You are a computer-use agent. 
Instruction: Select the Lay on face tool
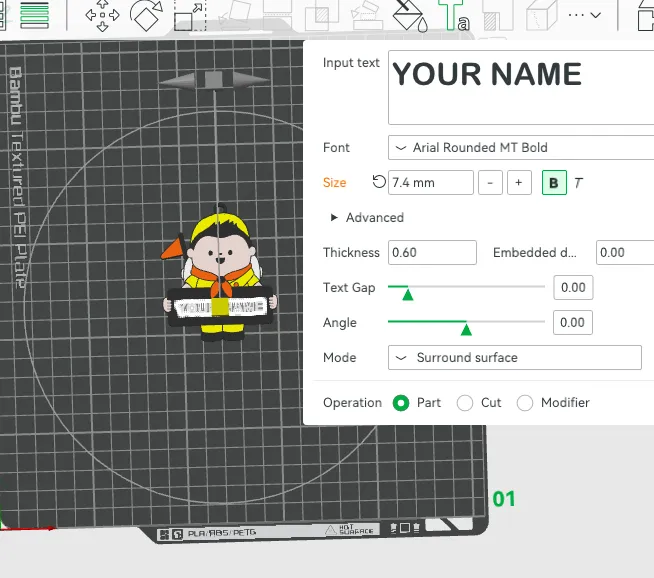(234, 15)
